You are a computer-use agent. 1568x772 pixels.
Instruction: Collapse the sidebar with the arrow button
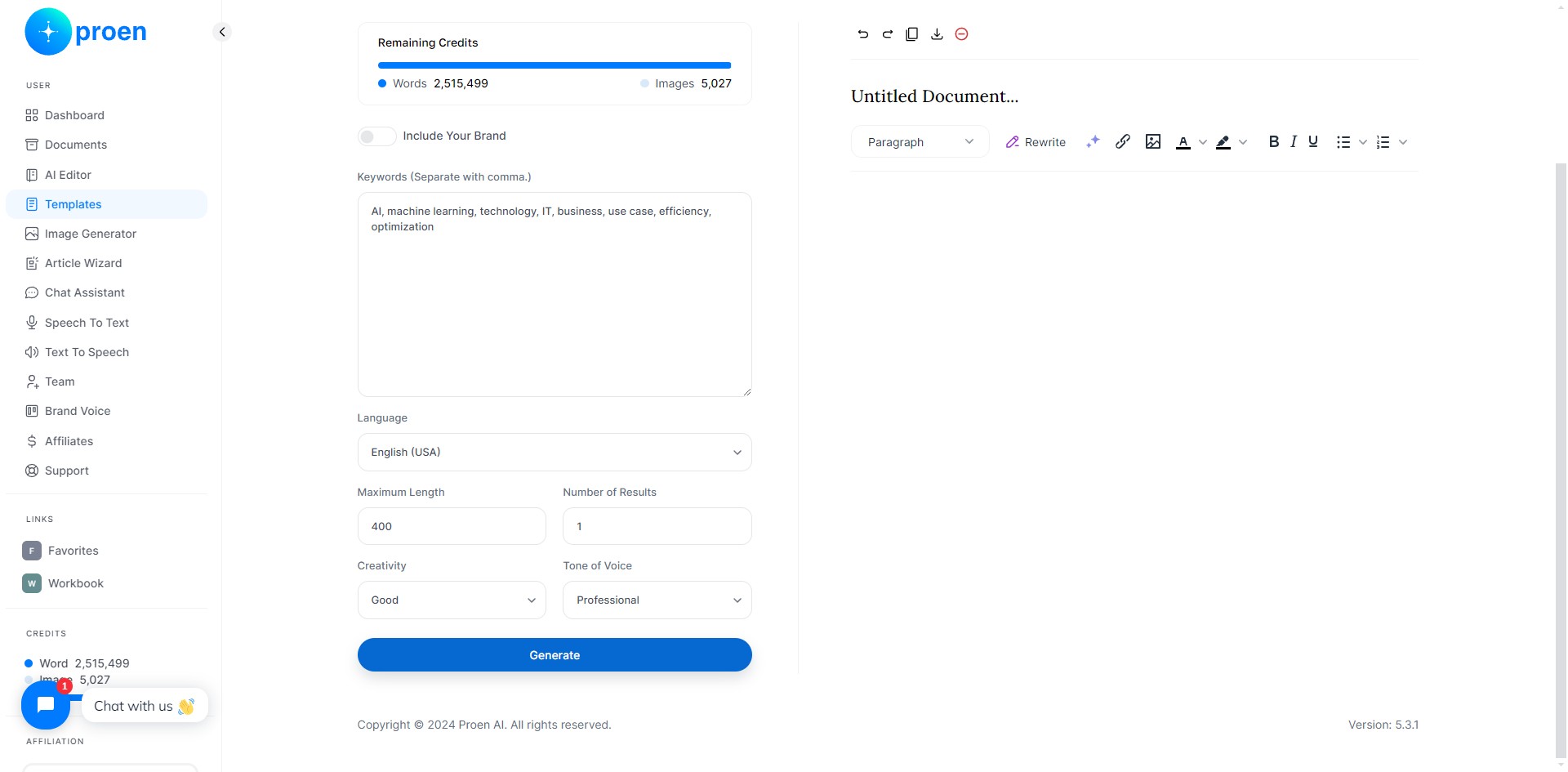tap(221, 32)
